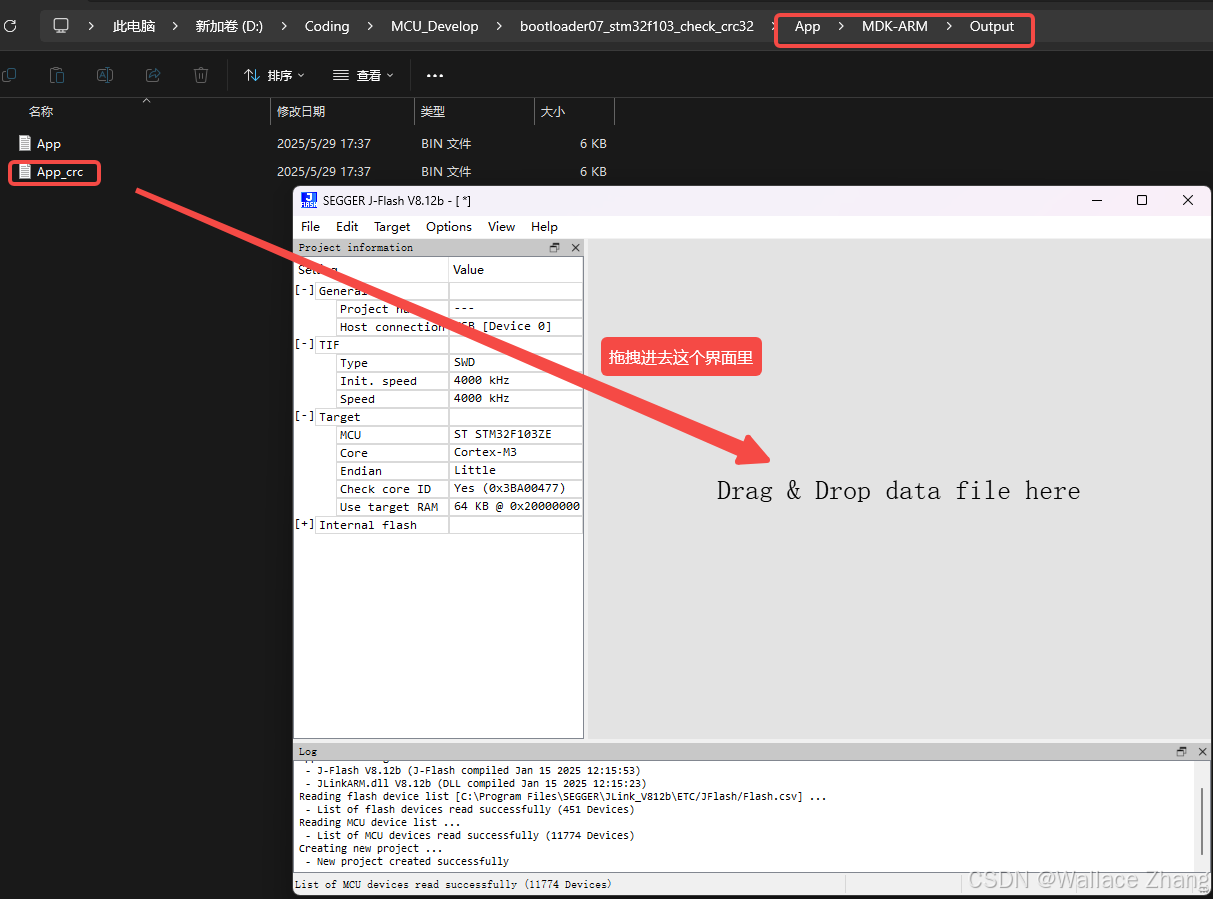The height and width of the screenshot is (899, 1213).
Task: Click the status bar 'List of MCU devices' text
Action: 453,884
